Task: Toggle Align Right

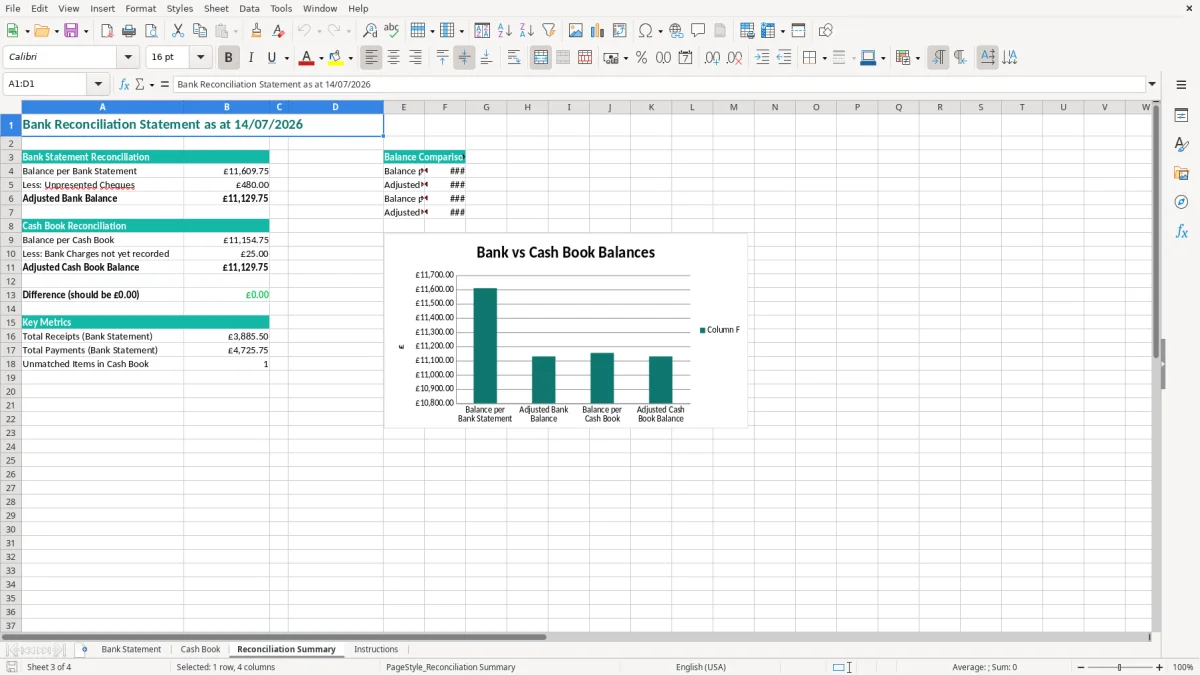Action: pyautogui.click(x=416, y=58)
